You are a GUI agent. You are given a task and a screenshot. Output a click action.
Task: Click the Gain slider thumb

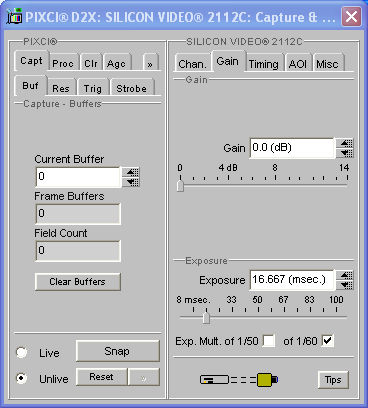tap(180, 186)
